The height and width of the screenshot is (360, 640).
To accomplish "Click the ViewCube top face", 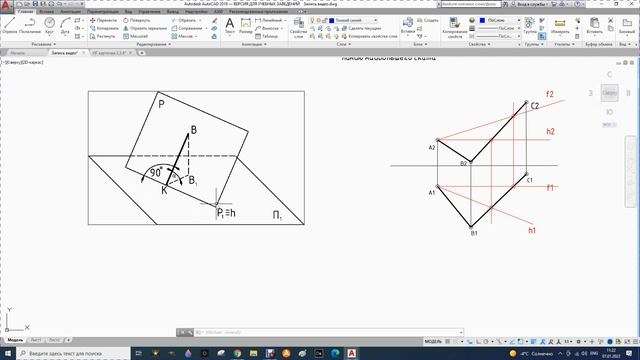I will pyautogui.click(x=609, y=93).
